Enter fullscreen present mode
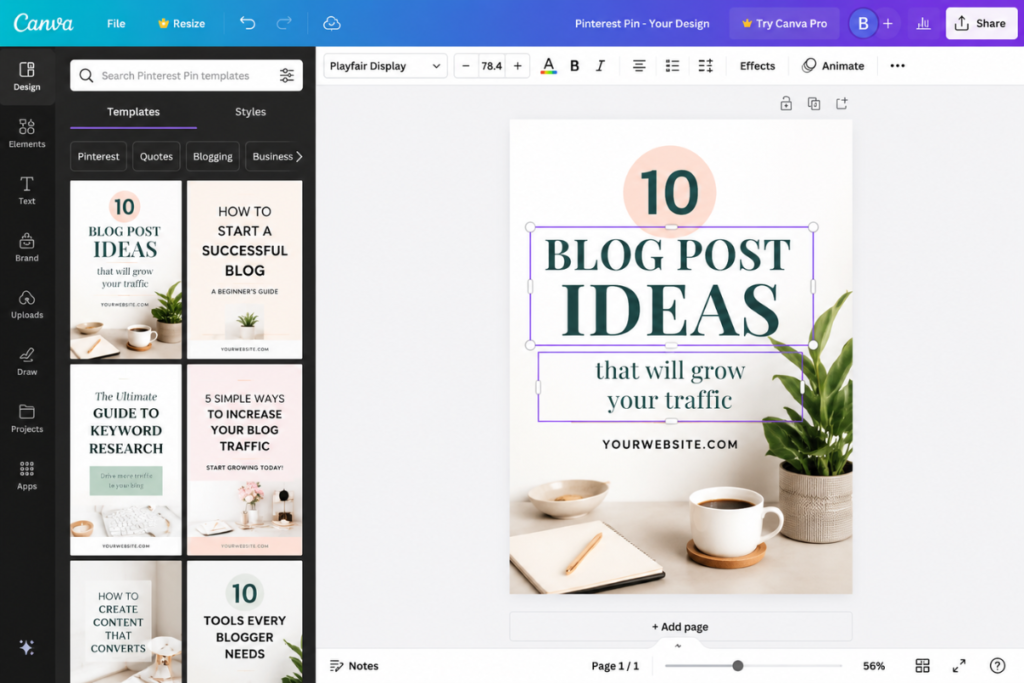The height and width of the screenshot is (683, 1024). click(x=959, y=665)
